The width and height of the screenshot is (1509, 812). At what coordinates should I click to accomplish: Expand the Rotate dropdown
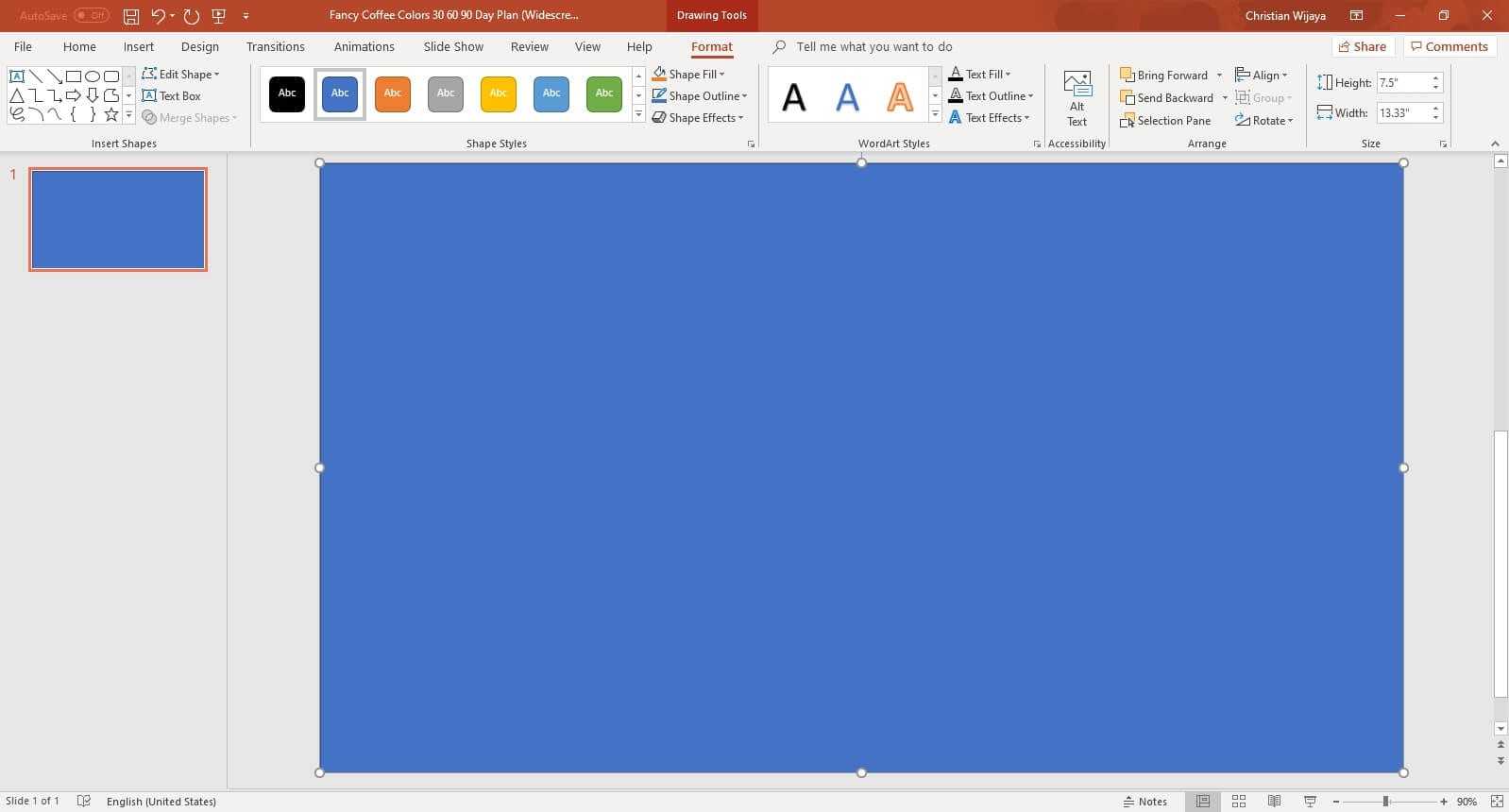[1263, 121]
